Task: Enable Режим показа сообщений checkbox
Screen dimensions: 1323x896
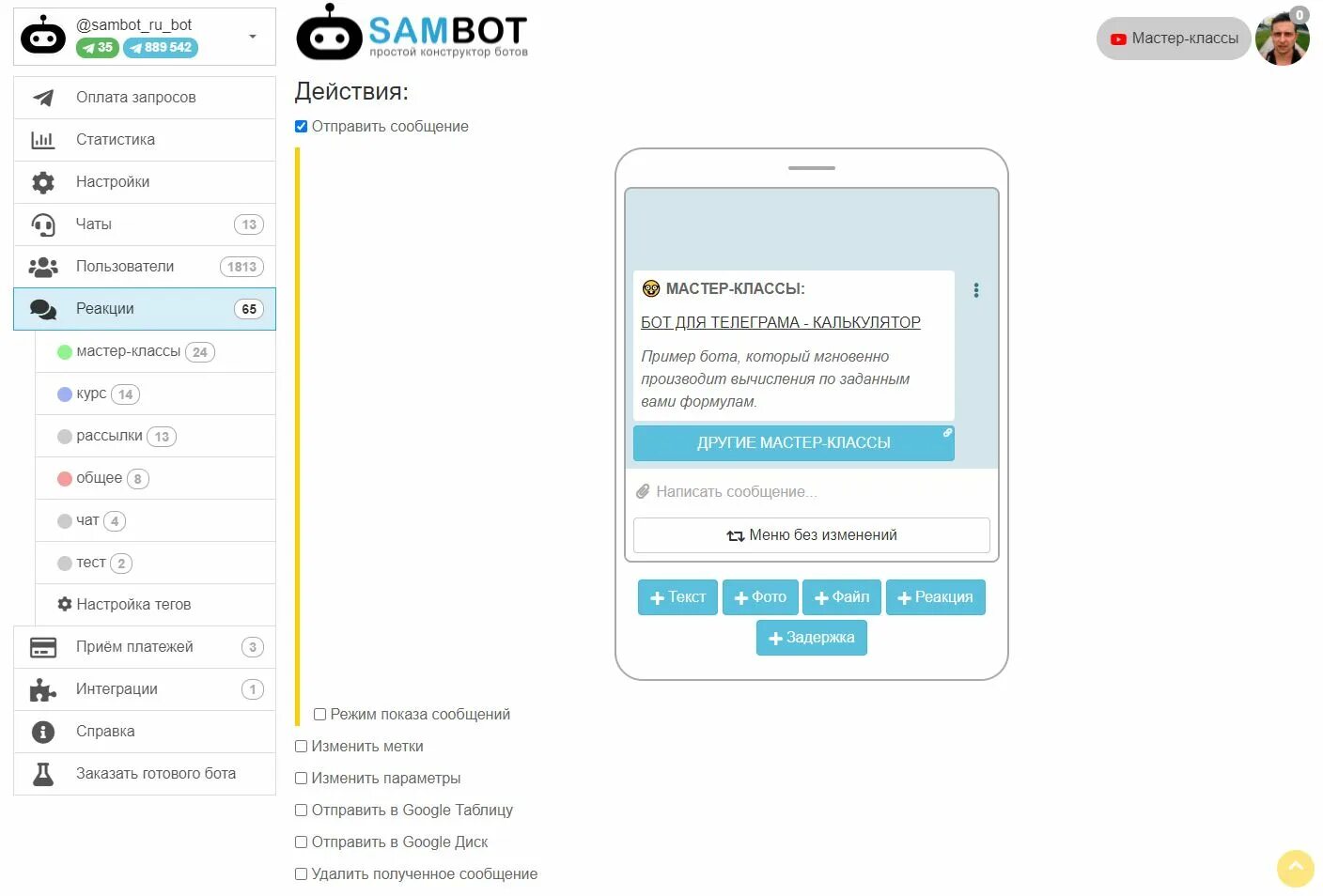Action: pos(320,715)
